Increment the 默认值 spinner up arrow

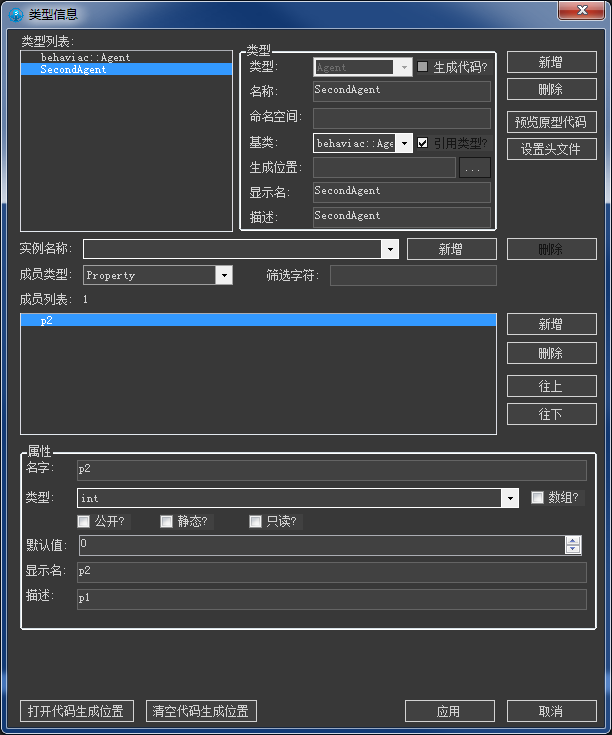pos(573,541)
